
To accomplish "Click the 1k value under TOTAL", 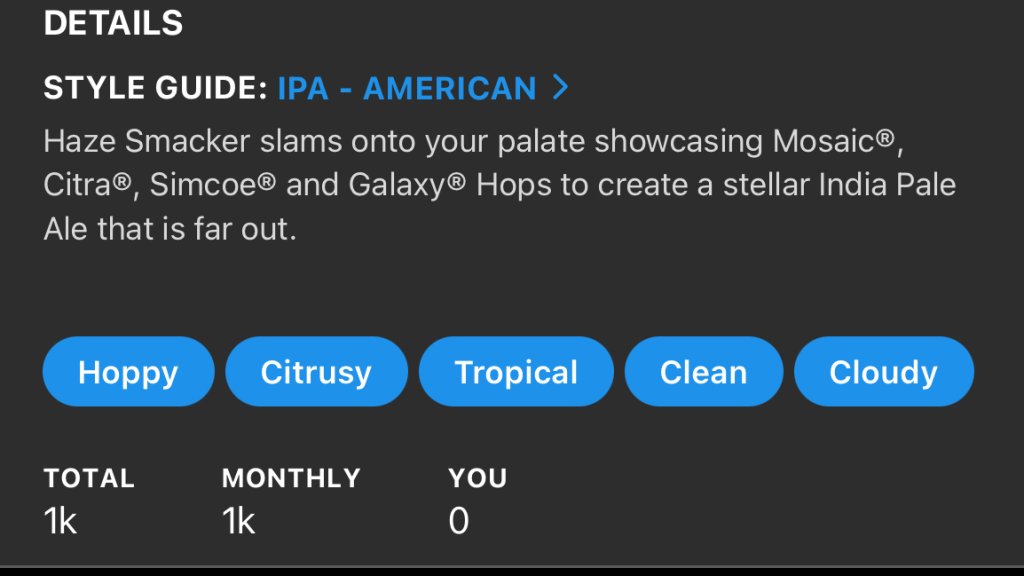I will click(61, 521).
